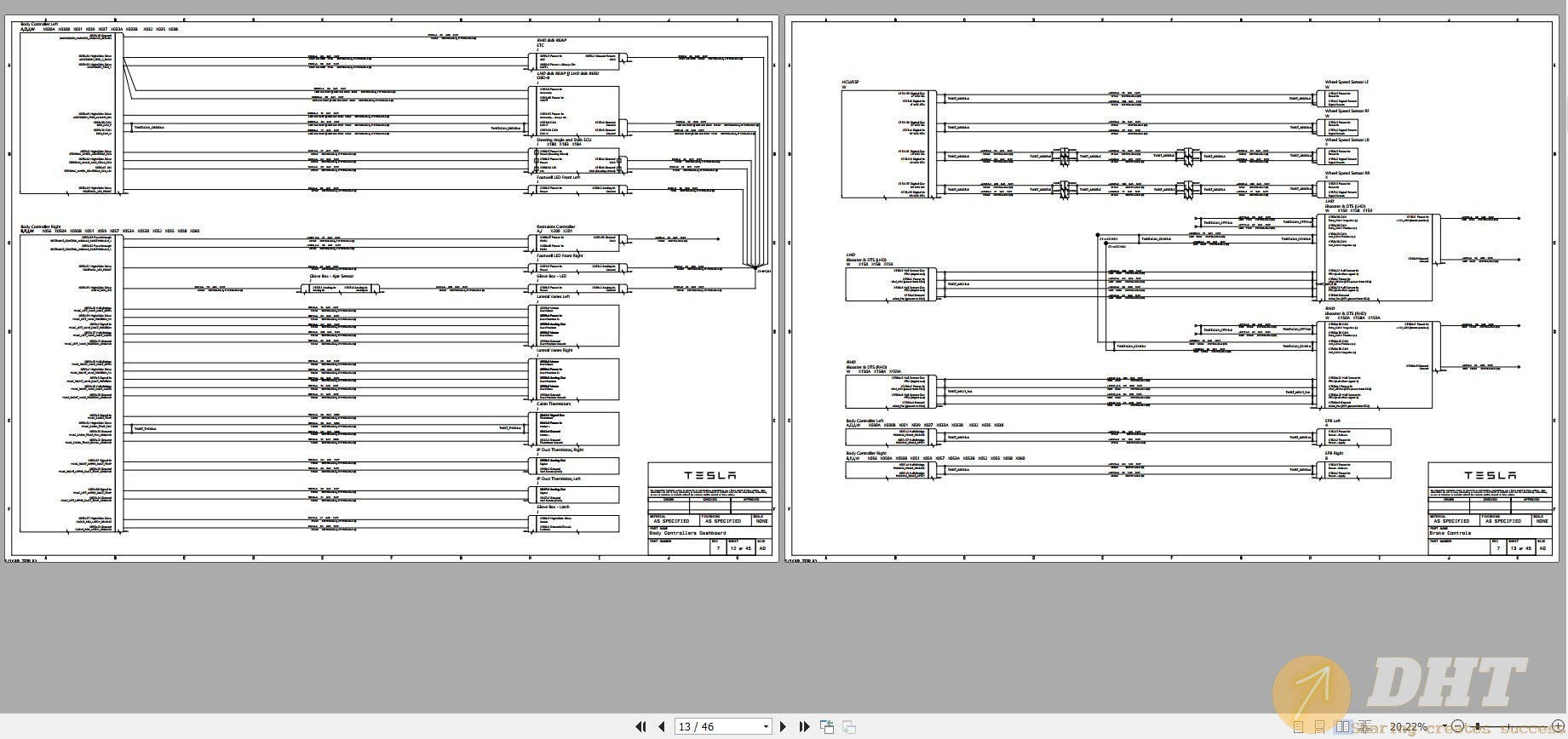
Task: Enable continuous scrolling page view
Action: 1319,727
